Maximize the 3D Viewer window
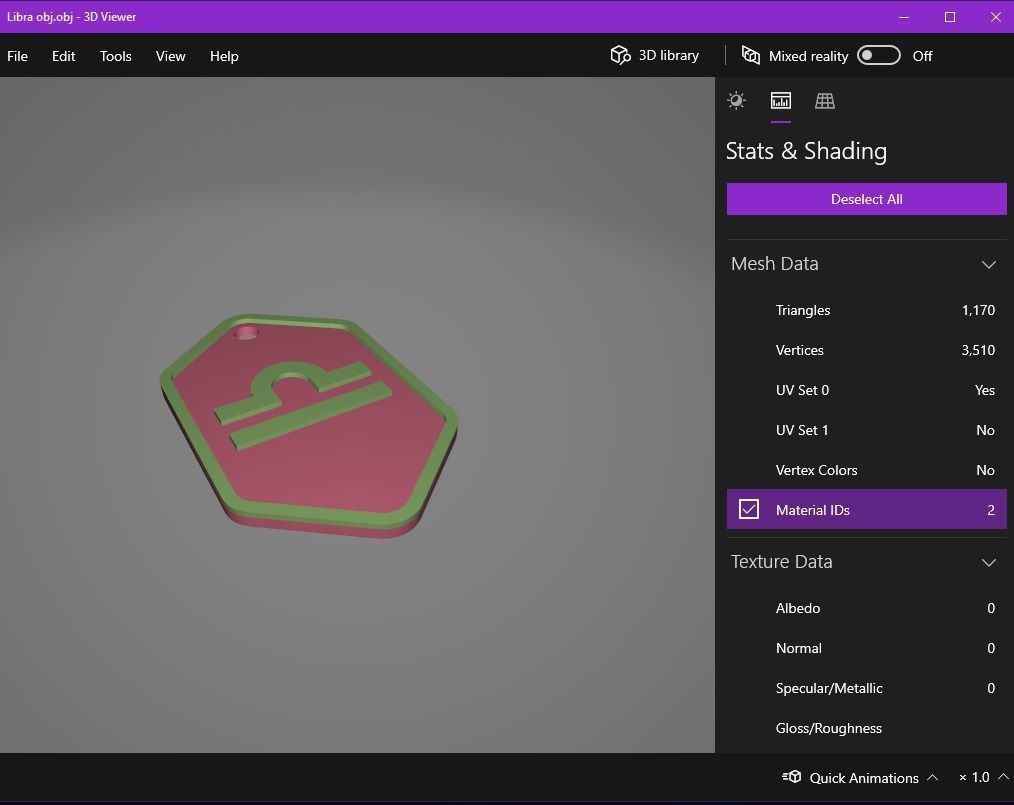 950,17
